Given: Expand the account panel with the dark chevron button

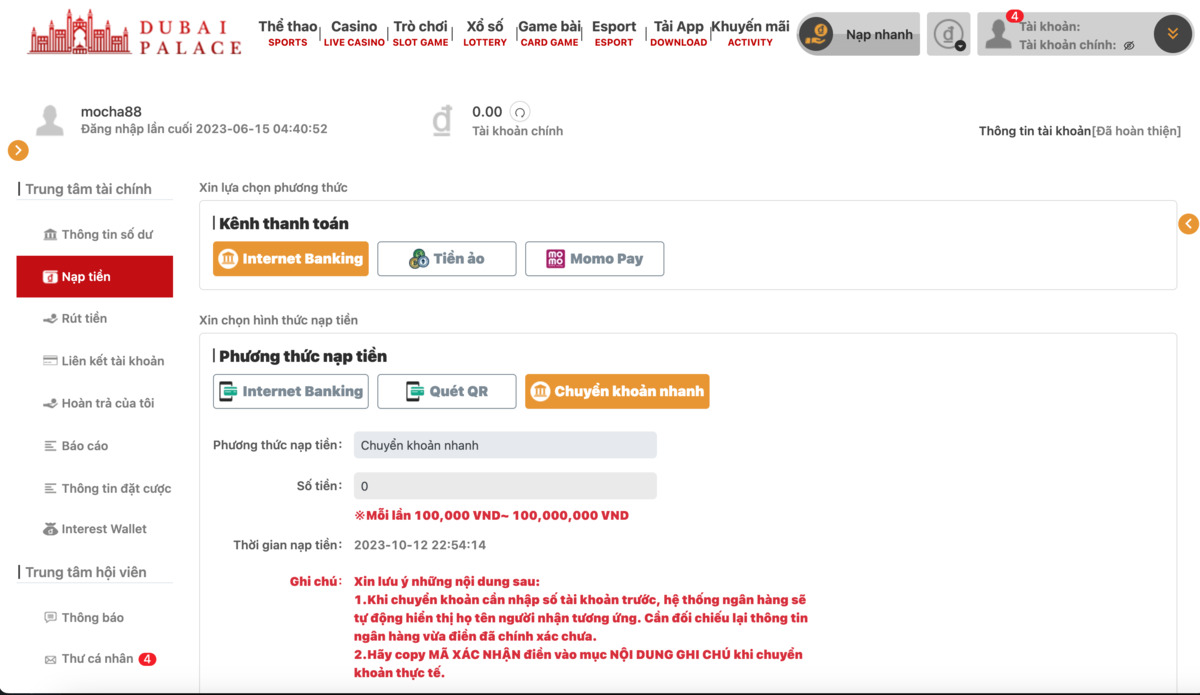Looking at the screenshot, I should pyautogui.click(x=1172, y=34).
